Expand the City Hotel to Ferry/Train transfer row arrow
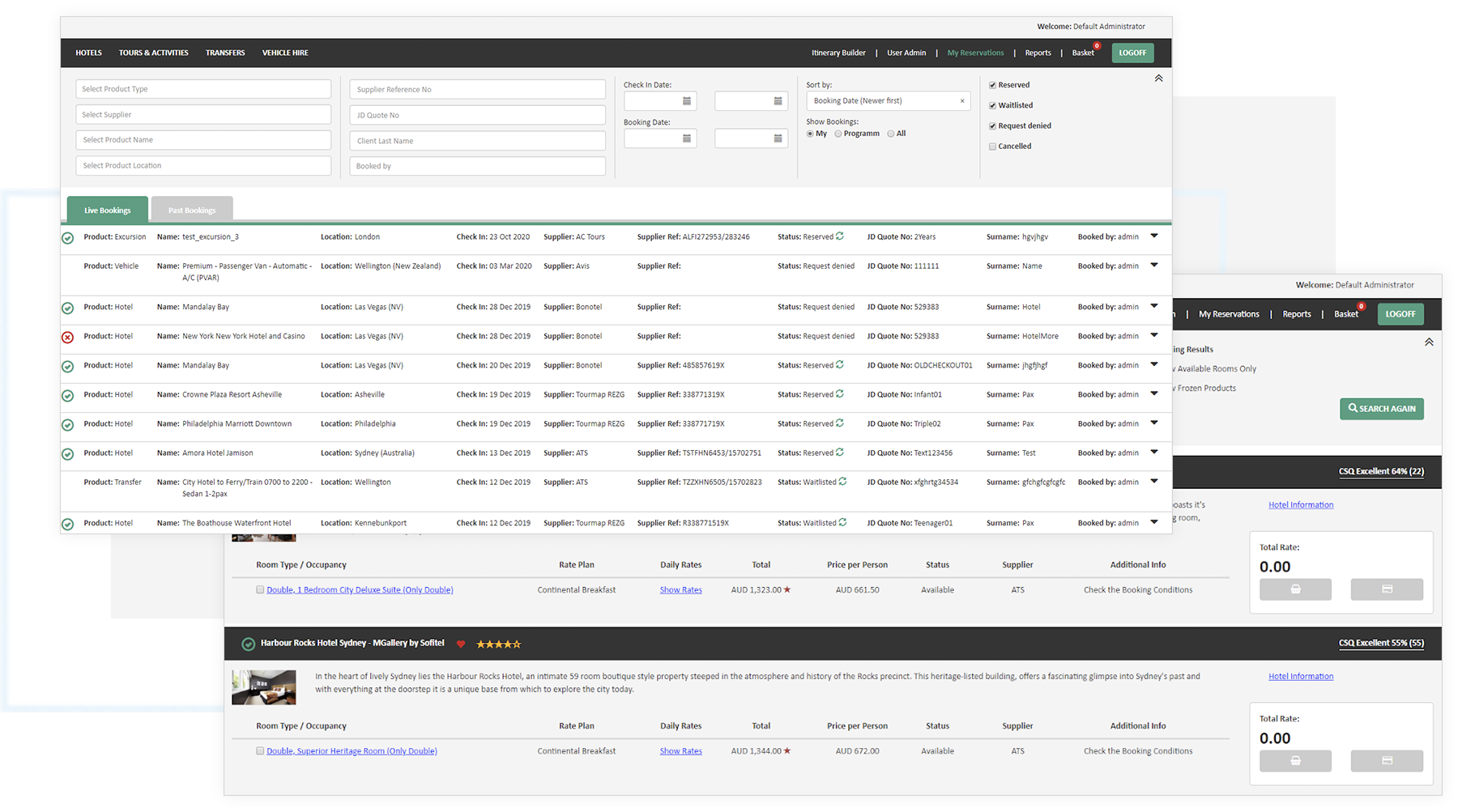This screenshot has width=1462, height=812. (1154, 481)
